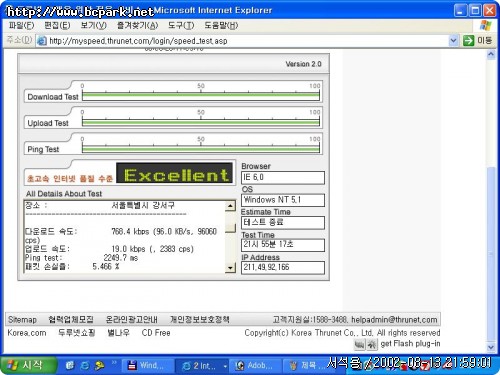Open the Windows Start button
Viewport: 500px width, 375px height.
point(29,365)
